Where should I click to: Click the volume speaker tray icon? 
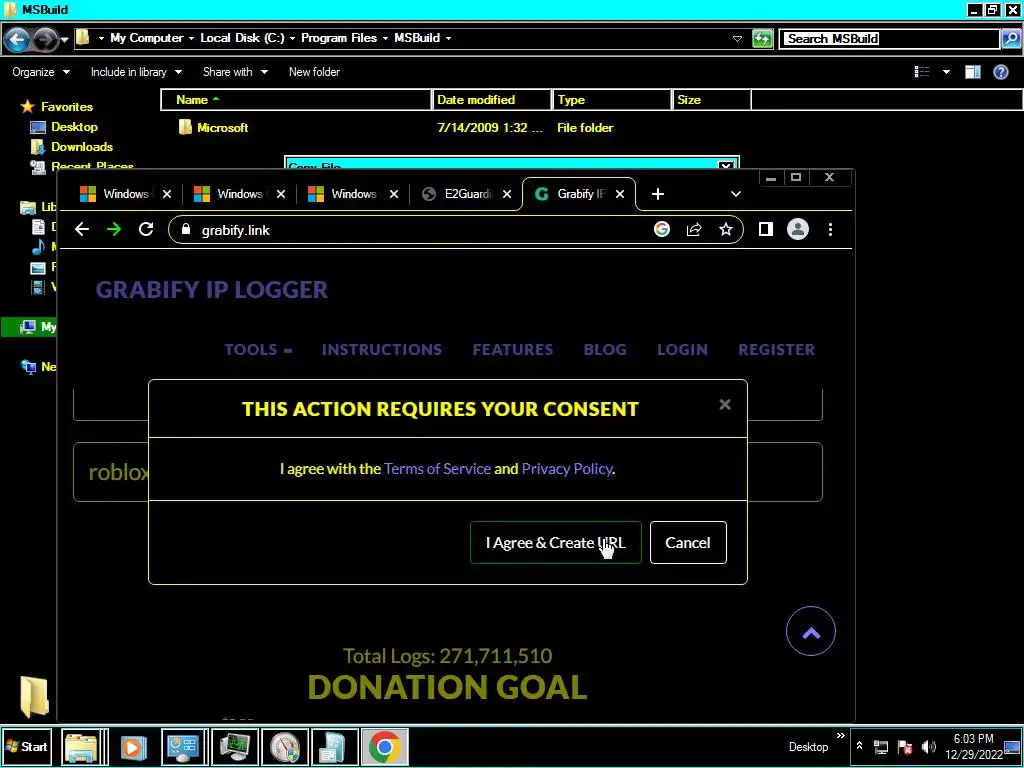929,746
